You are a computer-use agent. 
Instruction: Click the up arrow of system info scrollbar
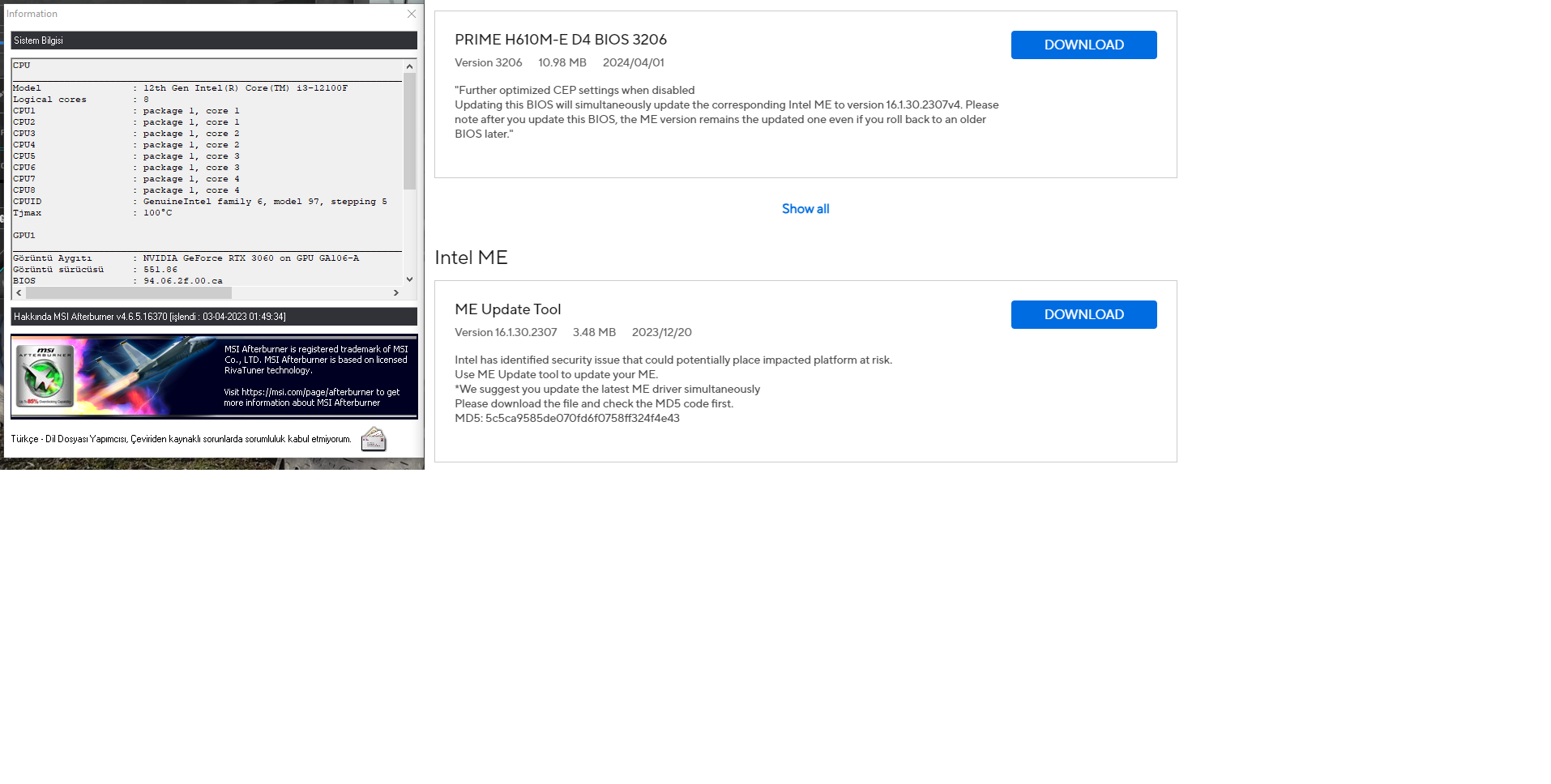pyautogui.click(x=409, y=66)
